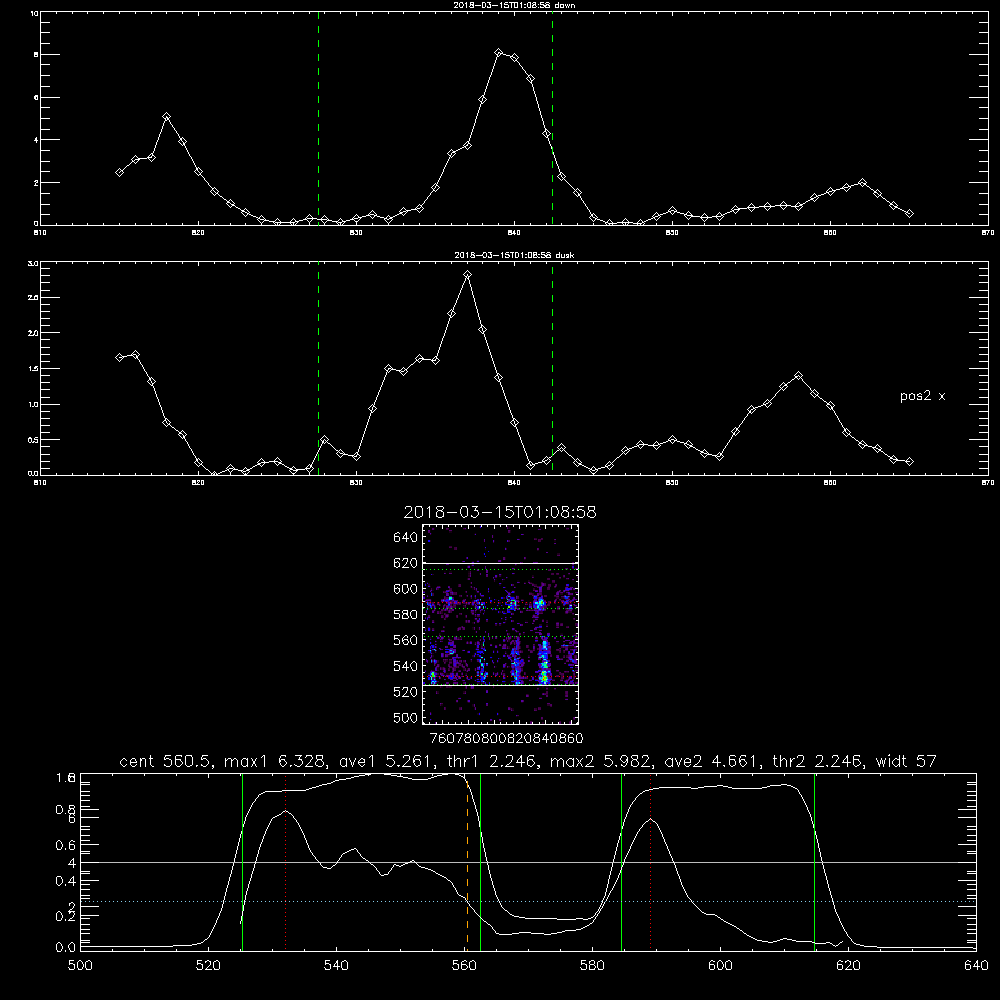Click the dusk plot title text

point(514,255)
